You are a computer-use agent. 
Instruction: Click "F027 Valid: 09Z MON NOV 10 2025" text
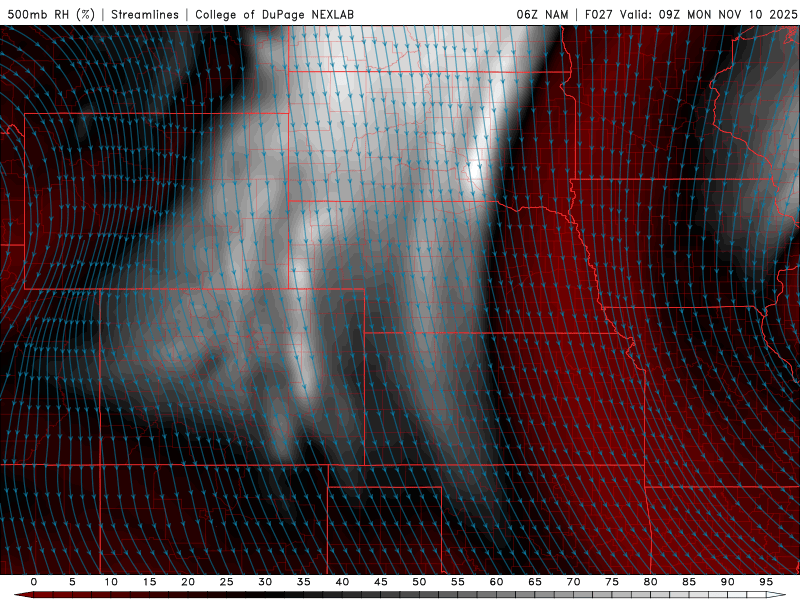[691, 14]
